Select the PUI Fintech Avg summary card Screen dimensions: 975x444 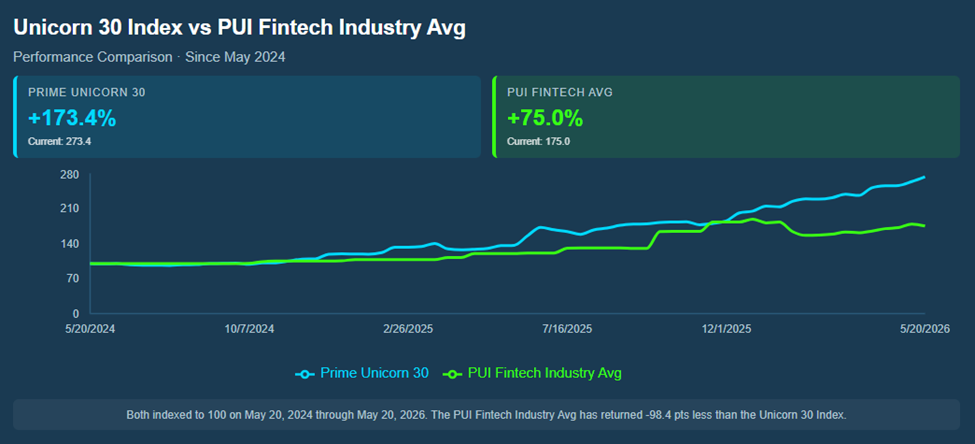click(726, 117)
